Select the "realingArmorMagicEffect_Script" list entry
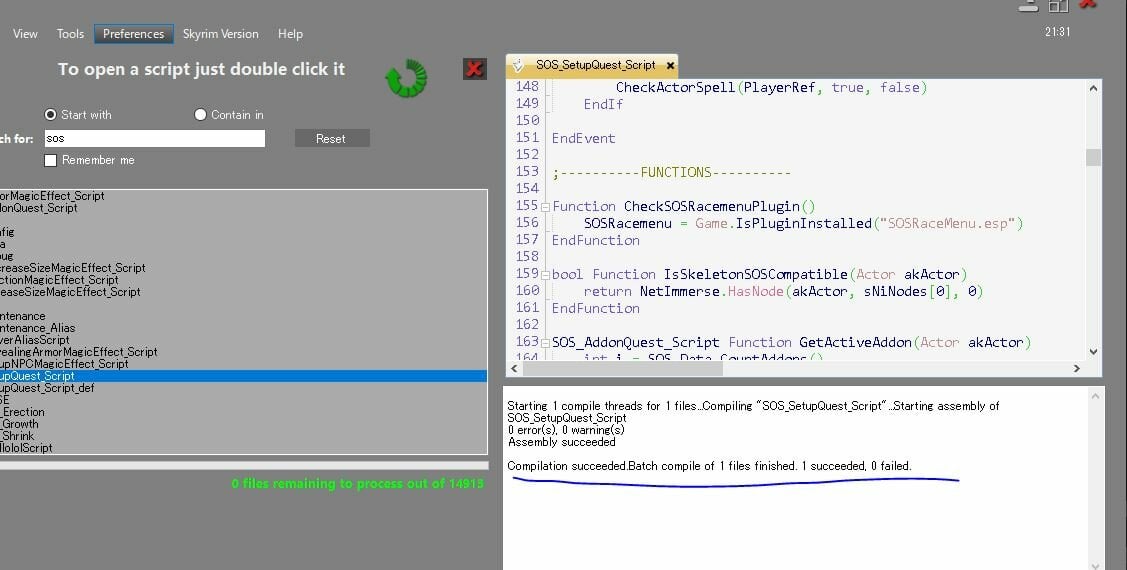 [x=78, y=351]
